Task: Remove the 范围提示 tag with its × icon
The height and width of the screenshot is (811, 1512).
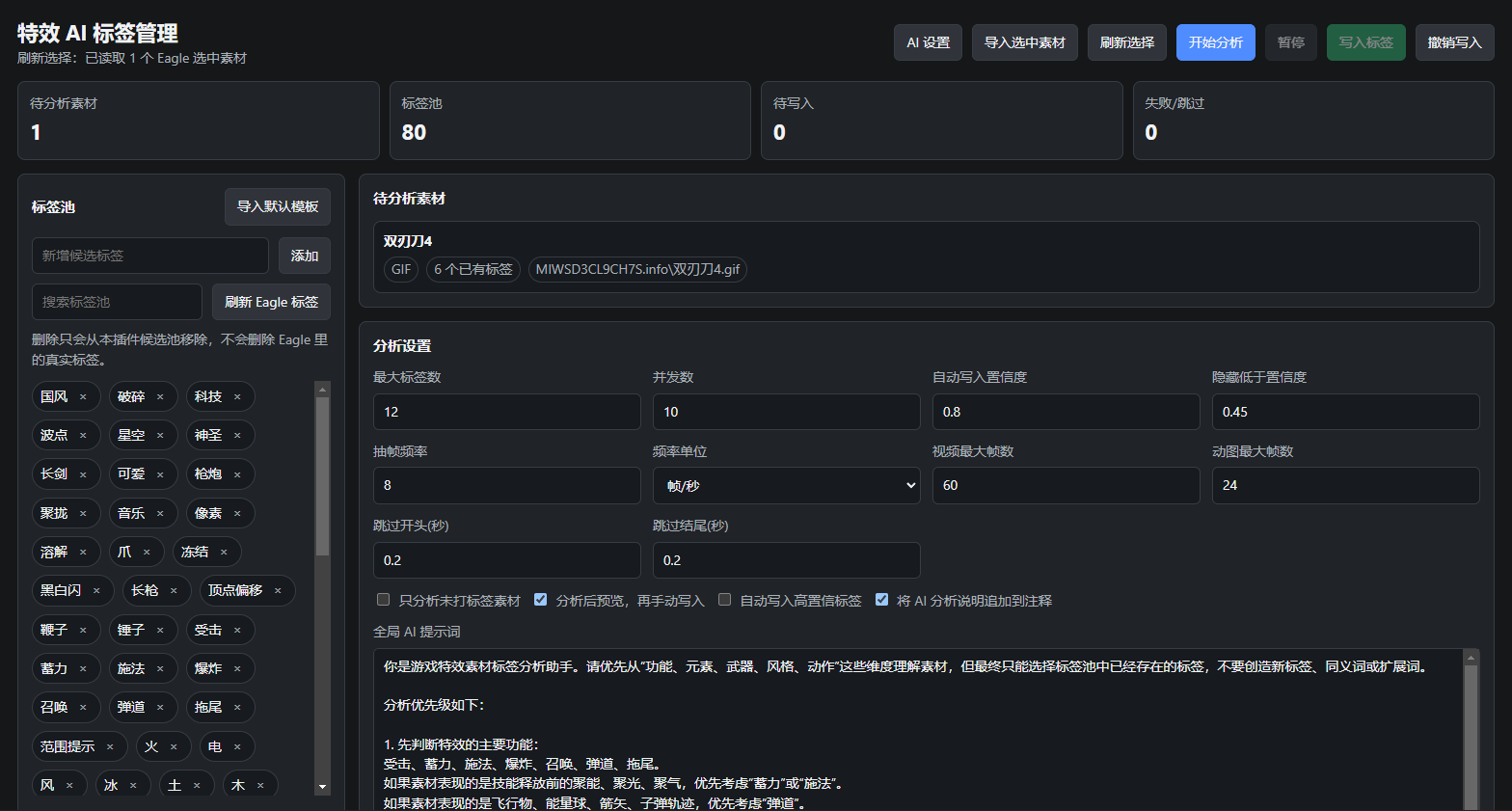Action: coord(110,747)
